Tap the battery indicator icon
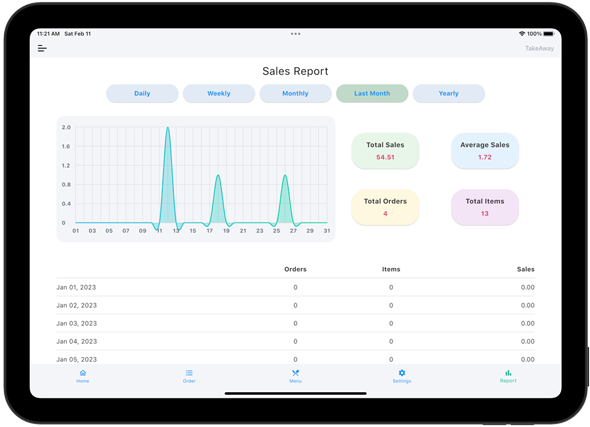590x427 pixels. 549,34
